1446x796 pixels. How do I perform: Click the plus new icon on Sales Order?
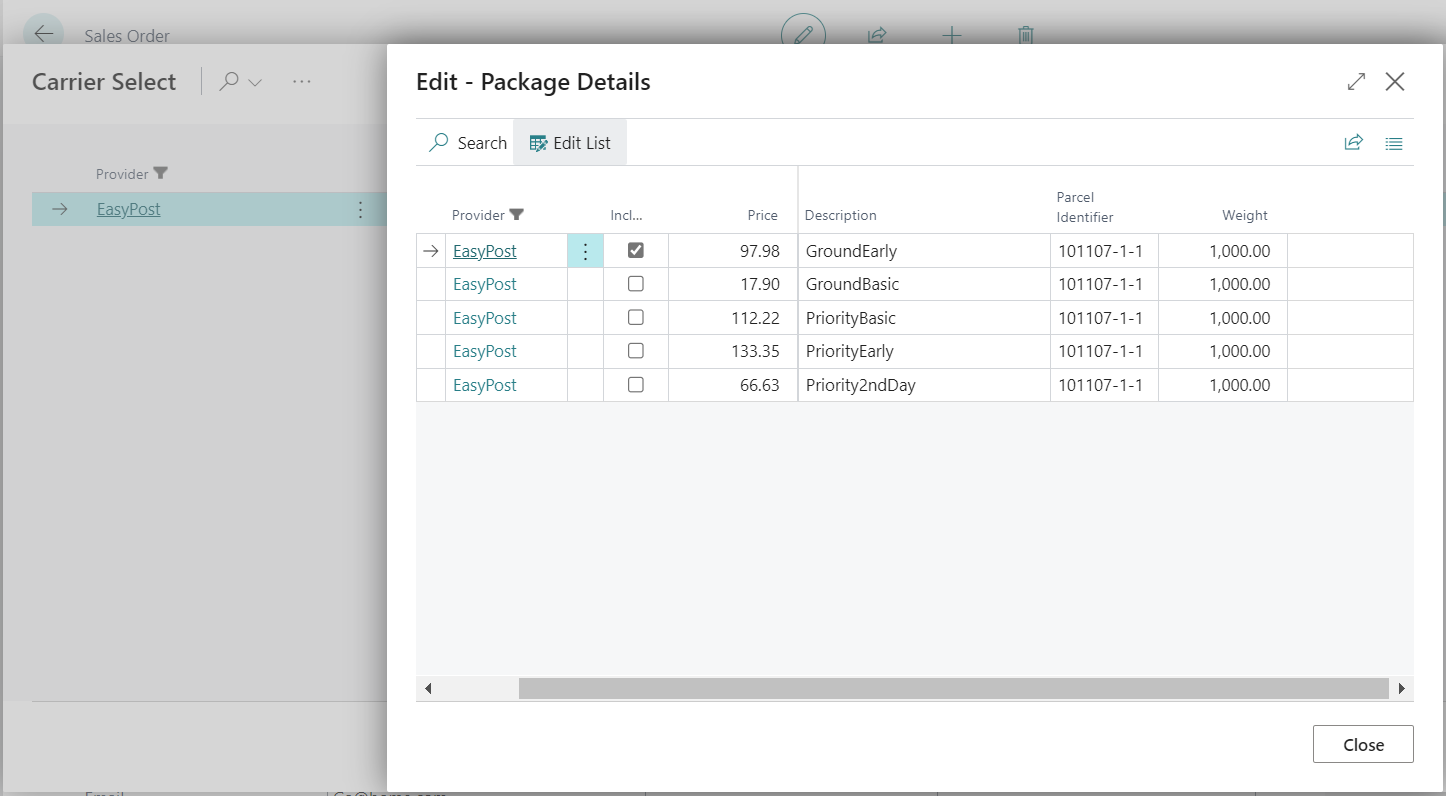tap(952, 35)
